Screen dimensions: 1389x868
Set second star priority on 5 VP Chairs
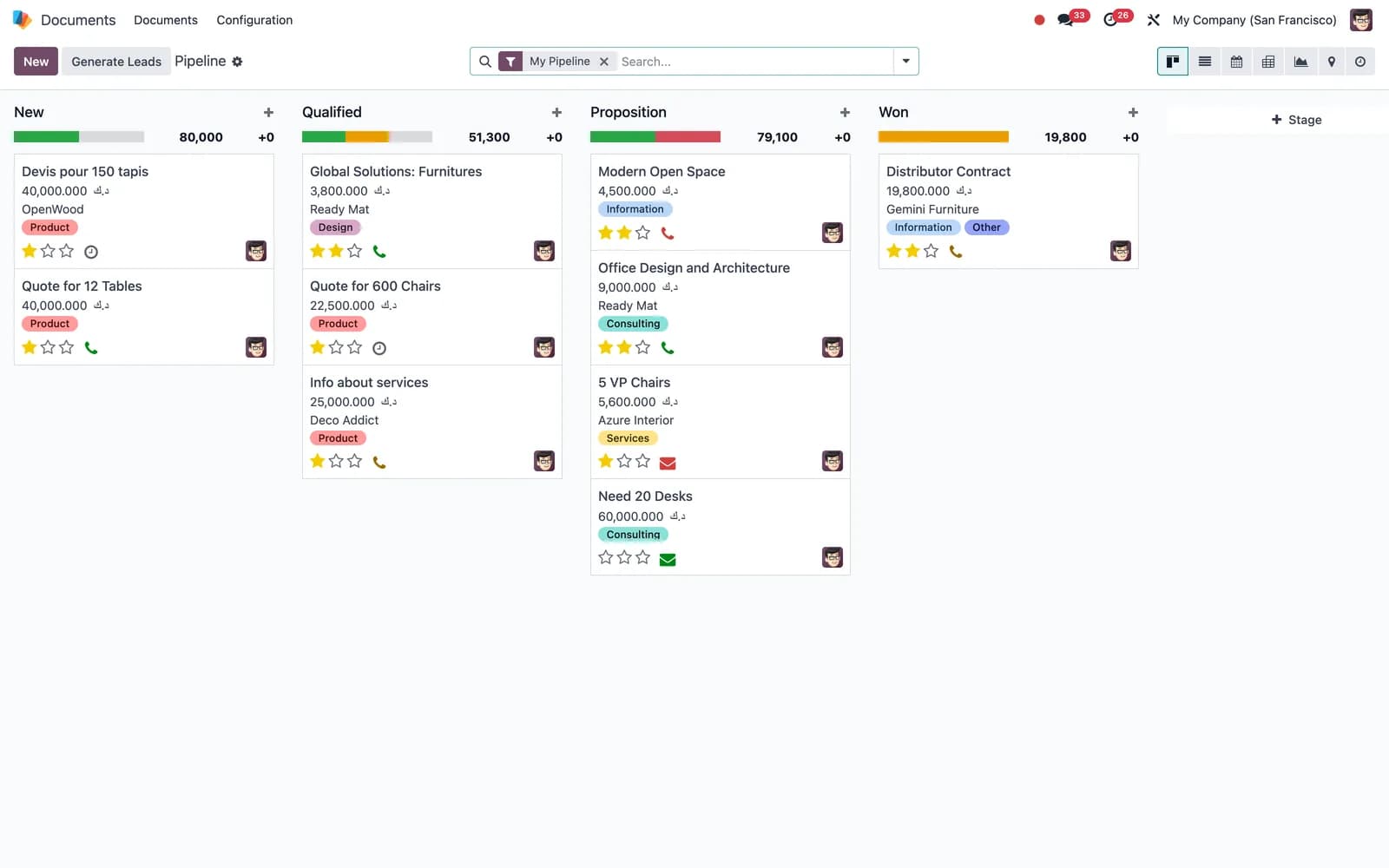click(x=625, y=461)
